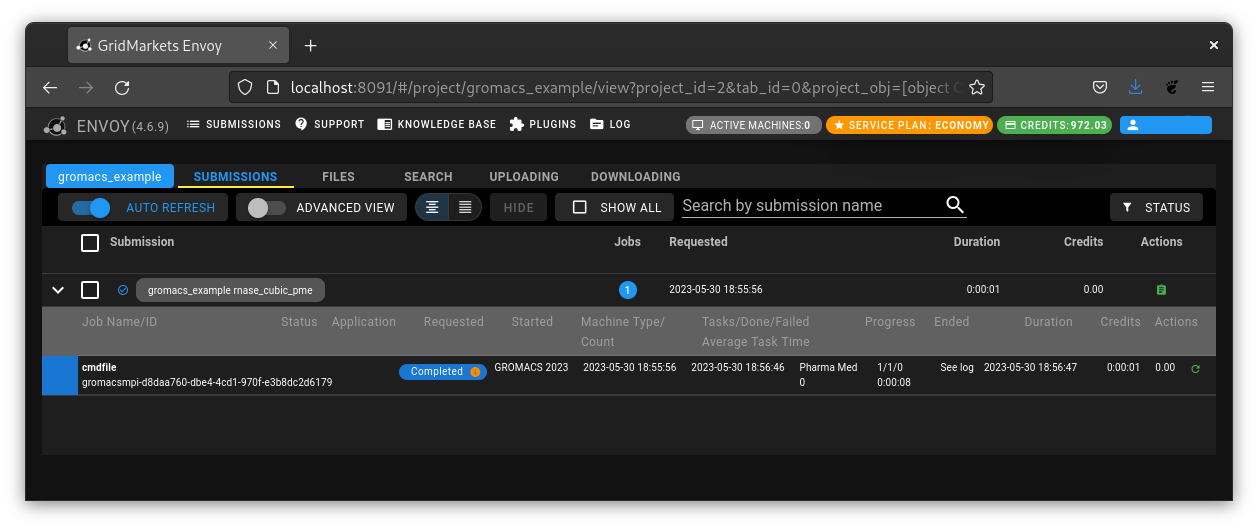Open the user account button
The width and height of the screenshot is (1258, 529).
coord(1165,125)
